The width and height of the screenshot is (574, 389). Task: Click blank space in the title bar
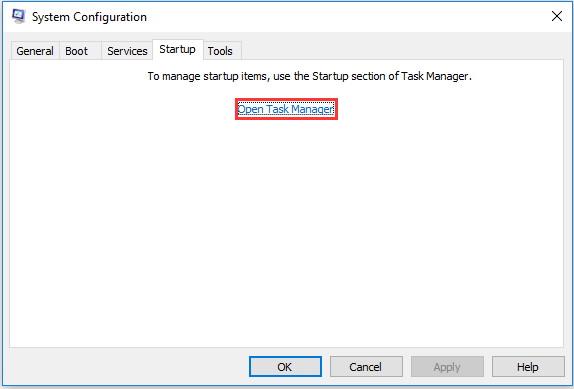pyautogui.click(x=348, y=16)
